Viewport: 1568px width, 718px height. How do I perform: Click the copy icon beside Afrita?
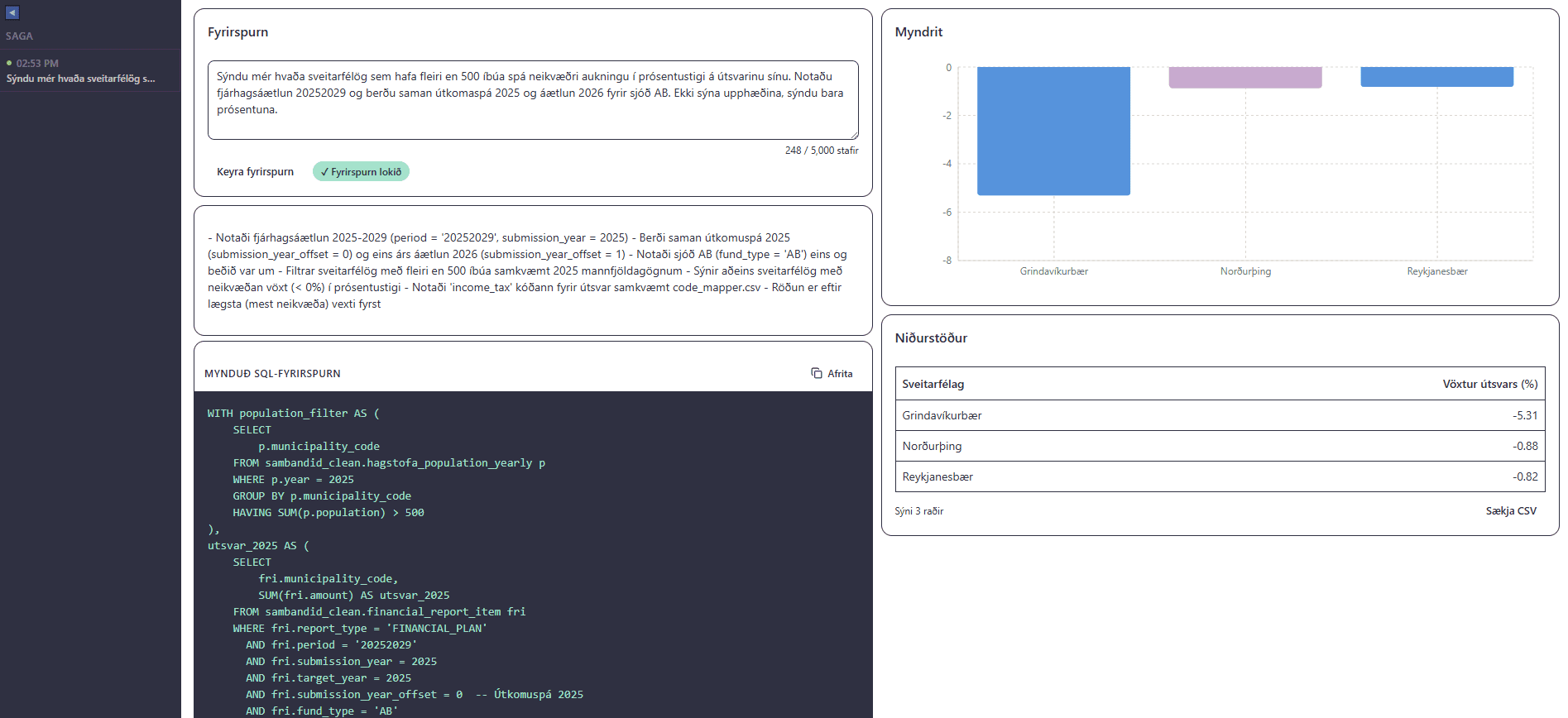coord(817,373)
